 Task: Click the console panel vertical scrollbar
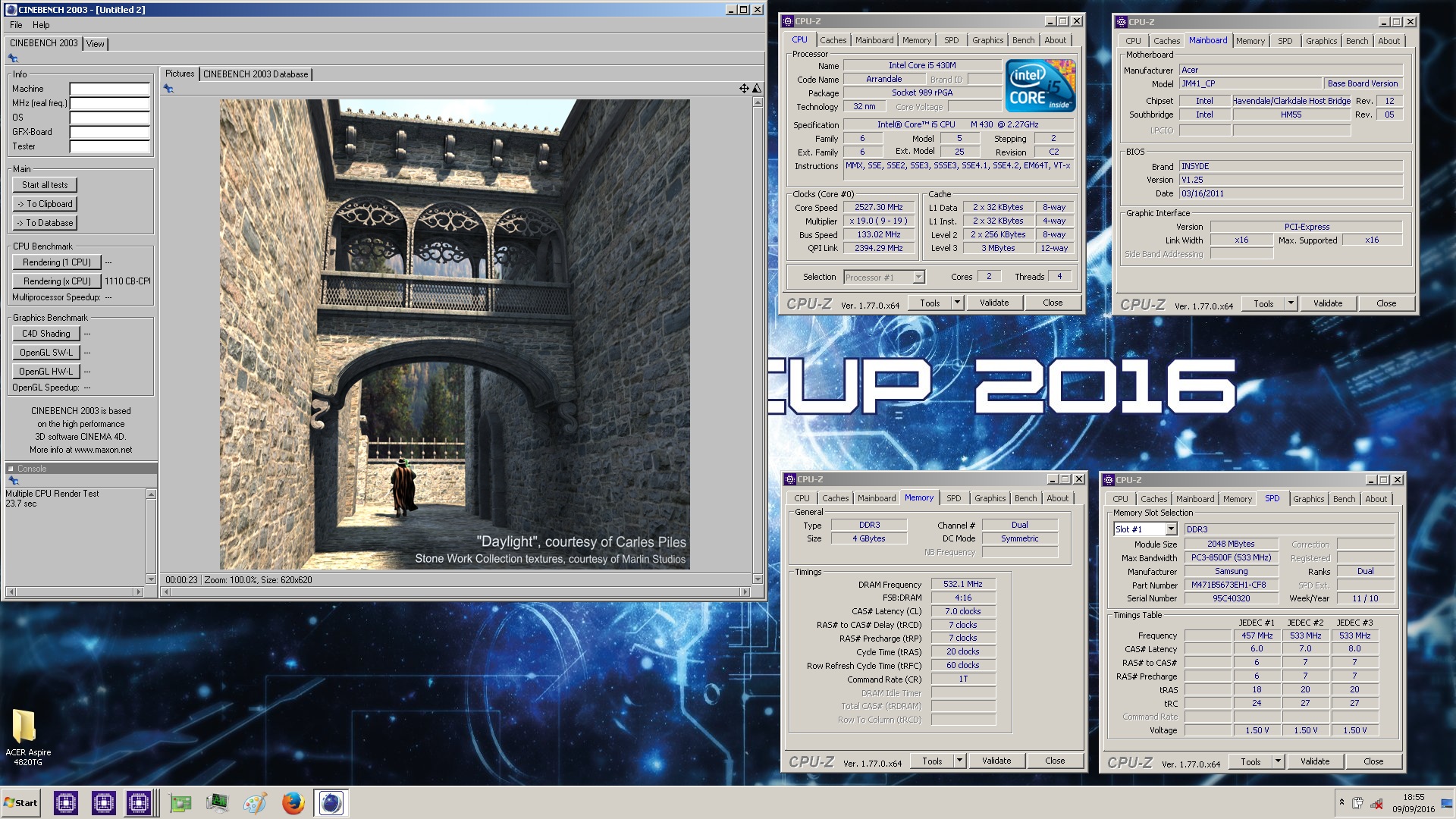(x=151, y=536)
